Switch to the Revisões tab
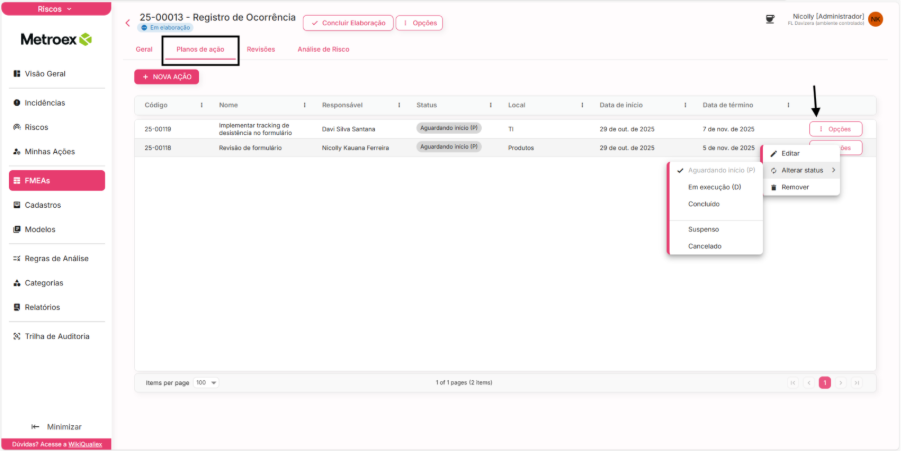901x451 pixels. 260,49
